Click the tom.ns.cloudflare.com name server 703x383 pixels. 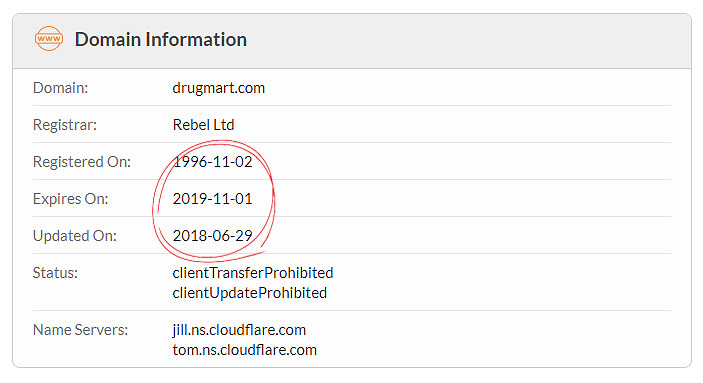point(244,350)
